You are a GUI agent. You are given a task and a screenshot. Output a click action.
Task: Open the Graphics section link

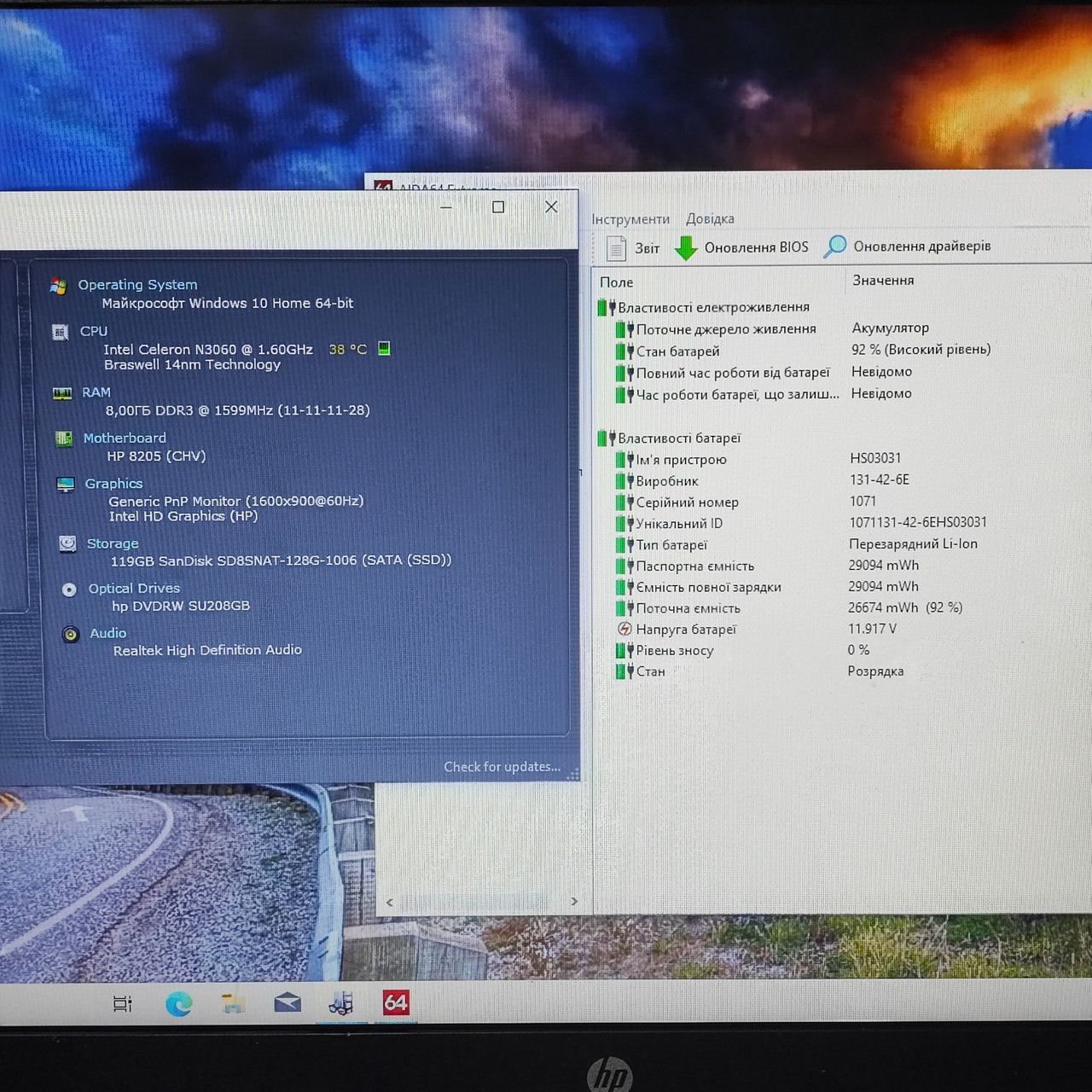tap(113, 484)
